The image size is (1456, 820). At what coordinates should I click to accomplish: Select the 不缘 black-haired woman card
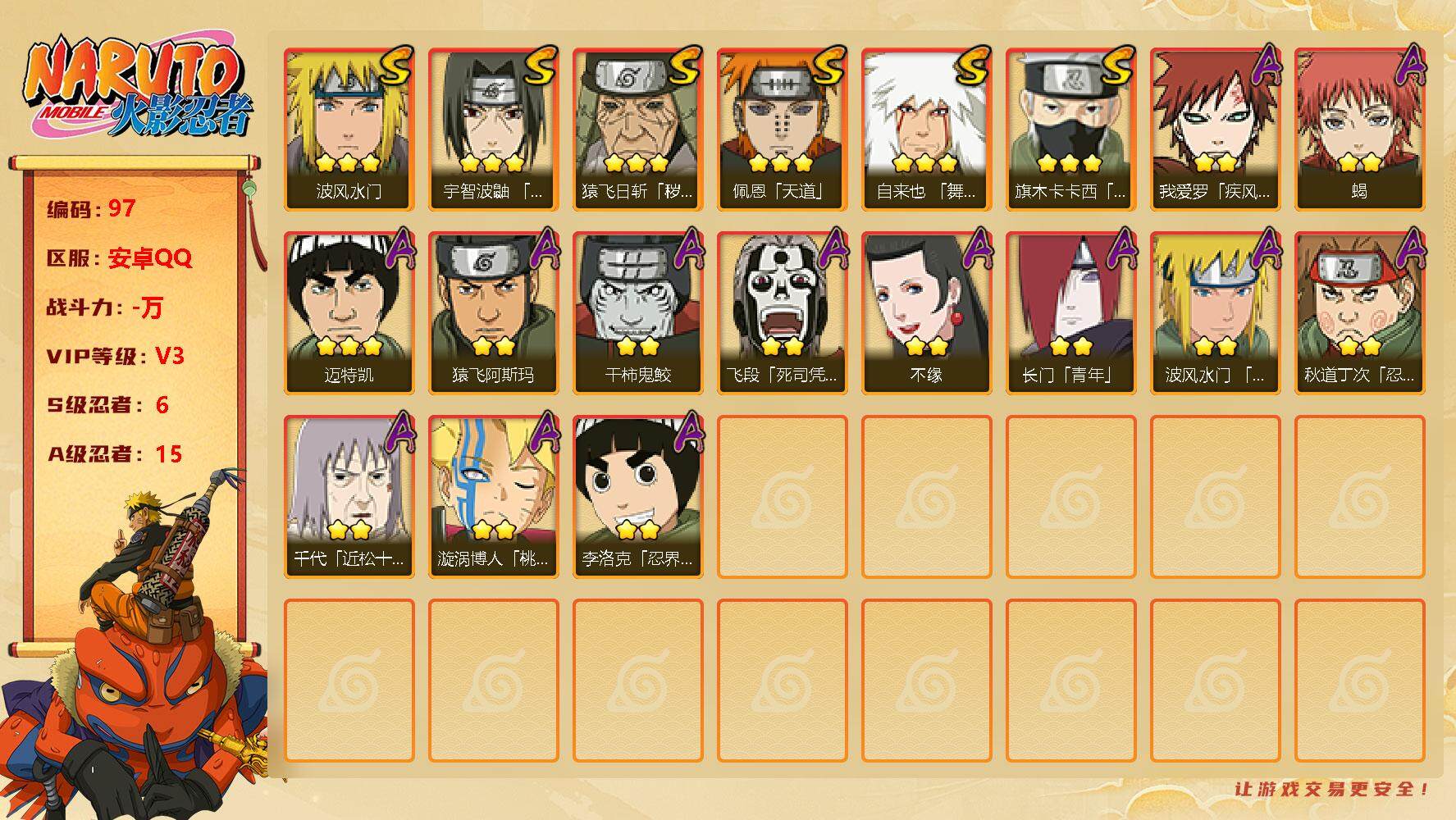pyautogui.click(x=926, y=313)
